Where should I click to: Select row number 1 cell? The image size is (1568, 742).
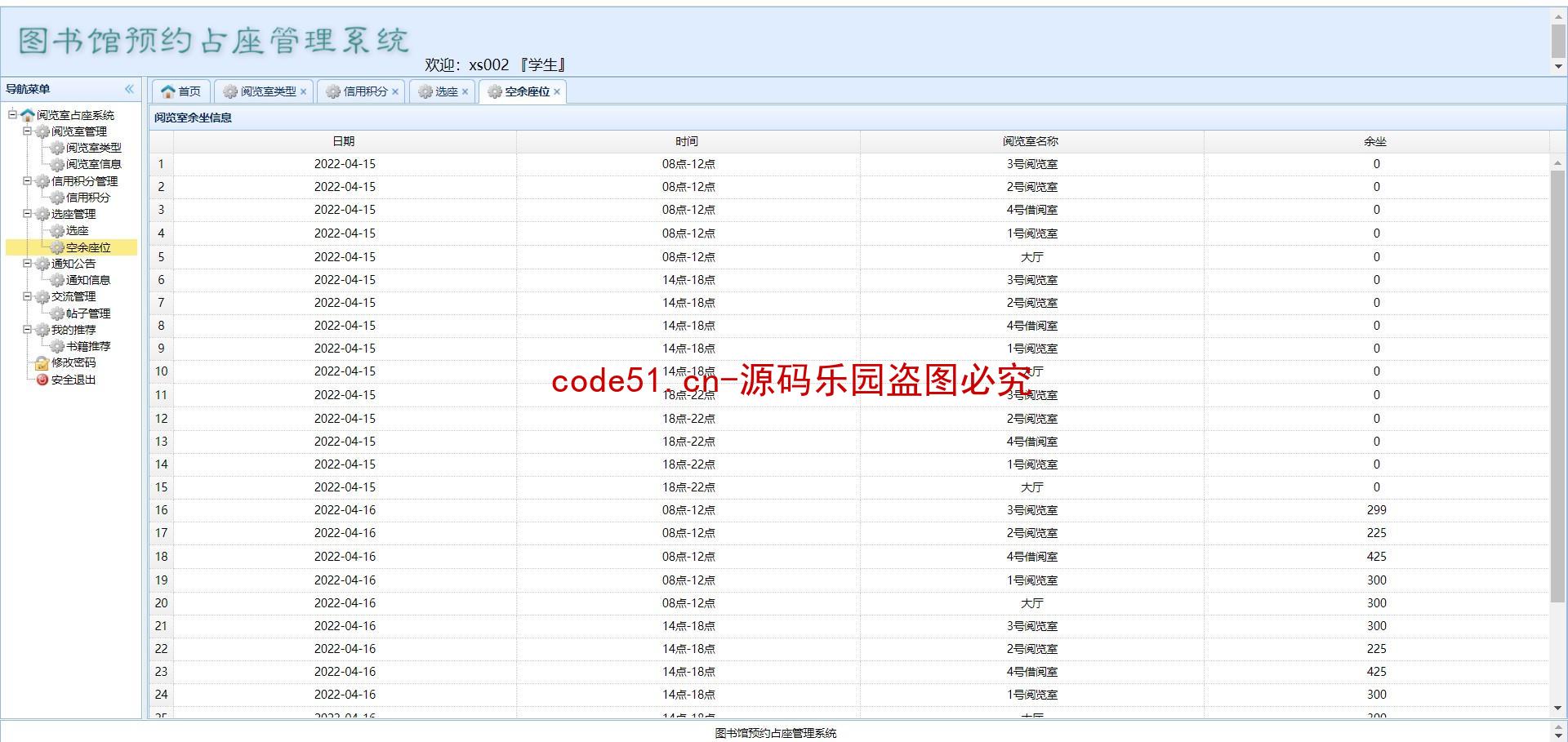point(161,164)
